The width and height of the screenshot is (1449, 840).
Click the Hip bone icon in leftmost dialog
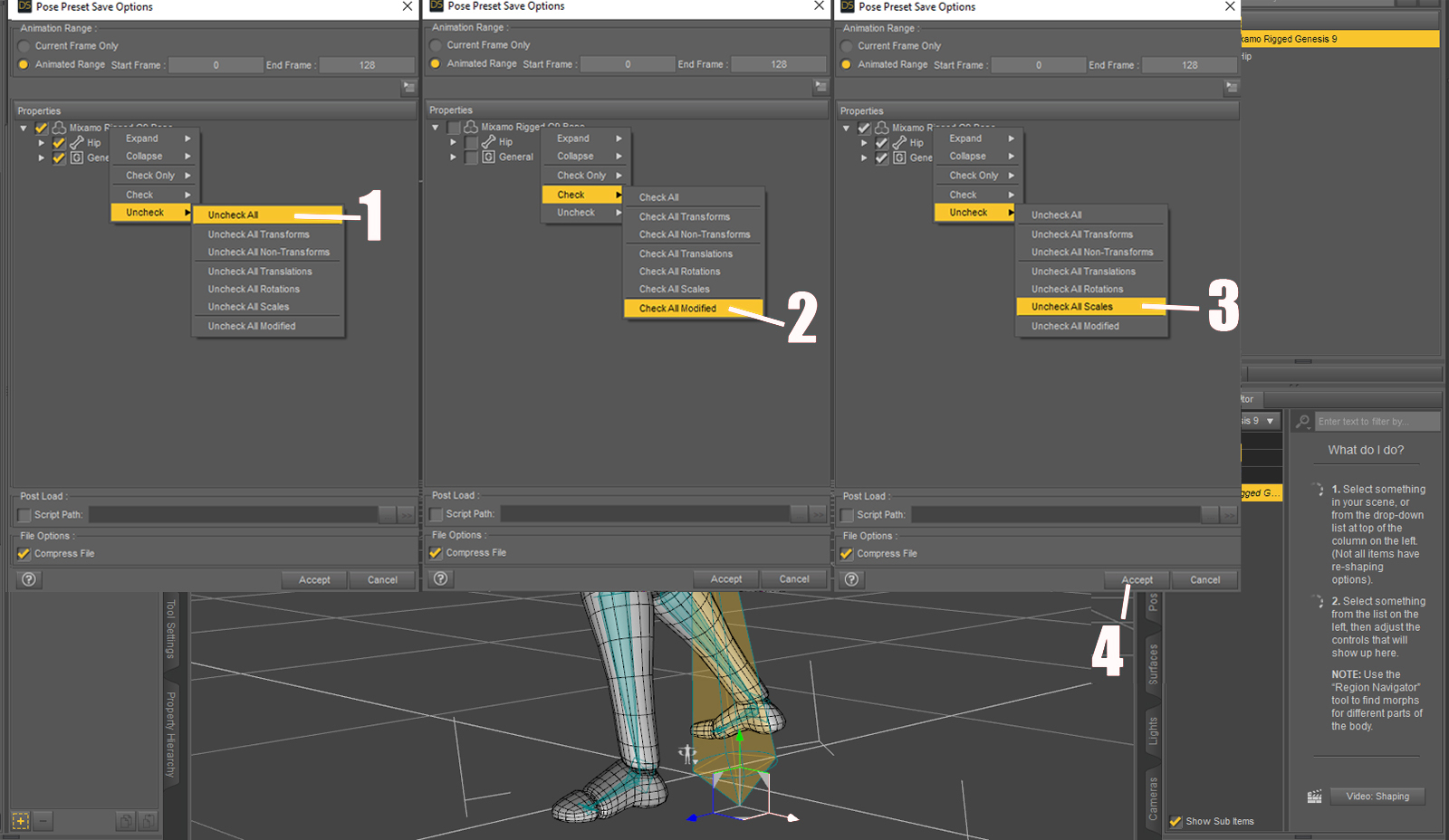pyautogui.click(x=77, y=143)
